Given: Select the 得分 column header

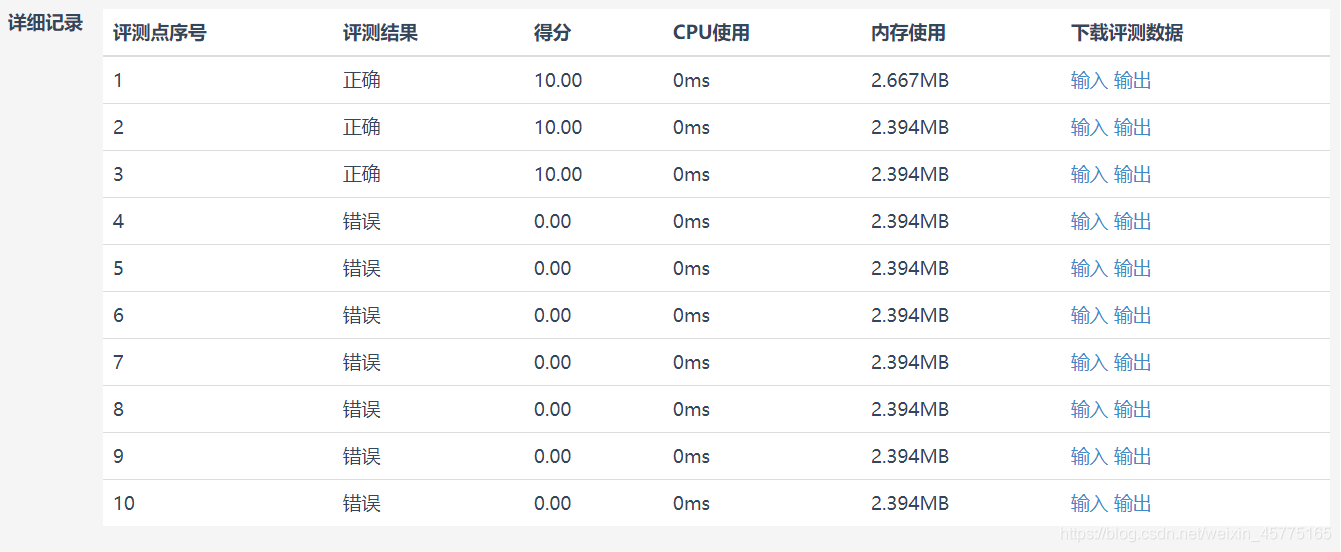Looking at the screenshot, I should click(x=553, y=33).
